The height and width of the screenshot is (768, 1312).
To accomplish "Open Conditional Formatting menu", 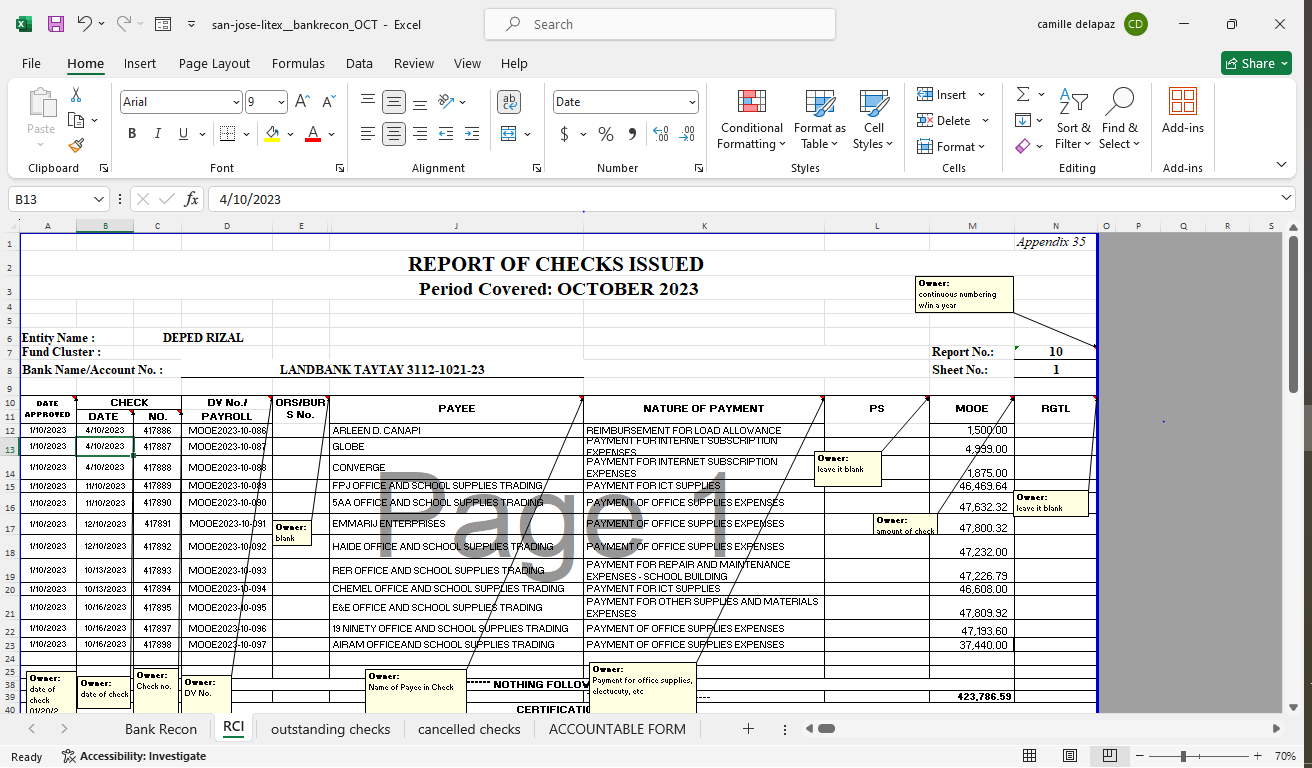I will pyautogui.click(x=751, y=120).
